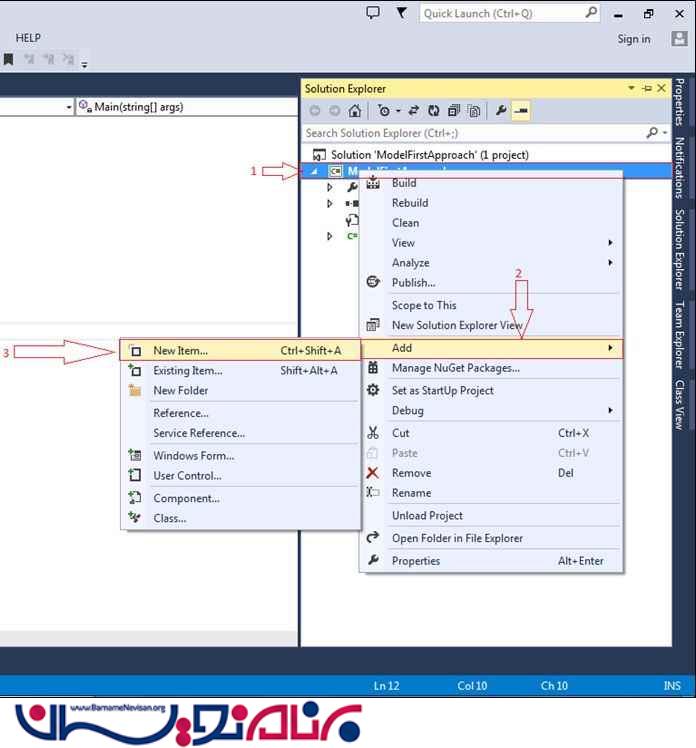This screenshot has width=696, height=748.
Task: Click the bookmark icon in the toolbar
Action: (8, 61)
